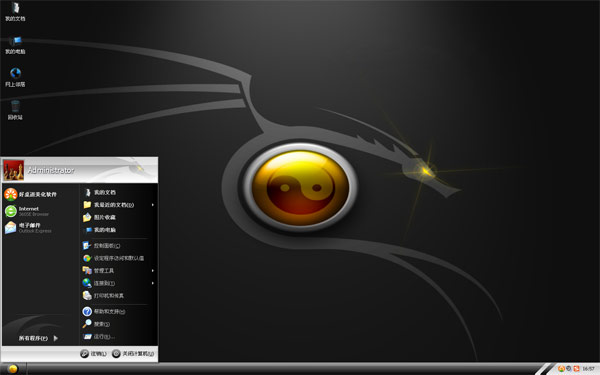This screenshot has width=600, height=375.
Task: Click the 关闭计算机 shutdown button
Action: coord(133,354)
